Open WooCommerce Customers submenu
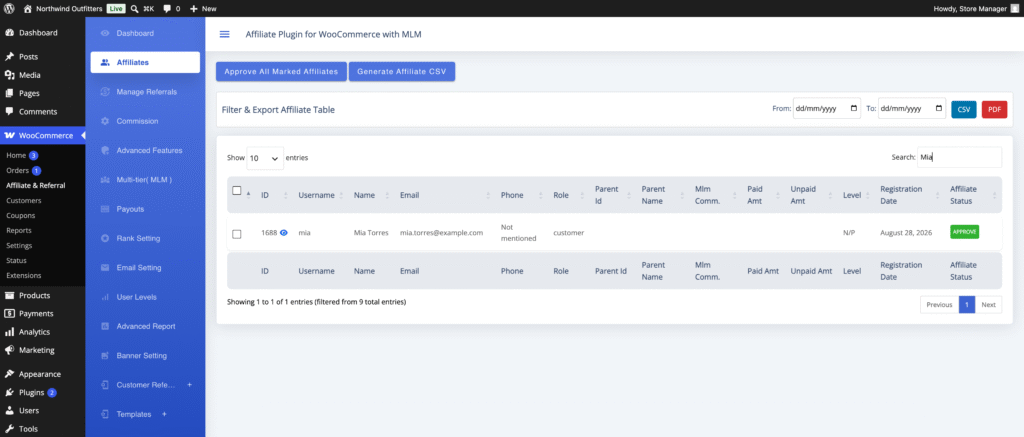1024x437 pixels. [x=24, y=201]
